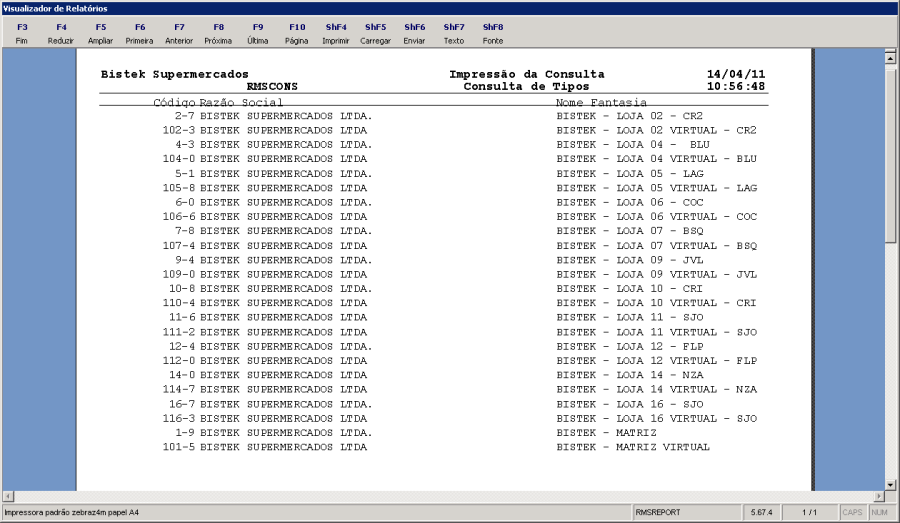This screenshot has width=900, height=523.
Task: Click the Impressão da Consulta title
Action: 526,74
